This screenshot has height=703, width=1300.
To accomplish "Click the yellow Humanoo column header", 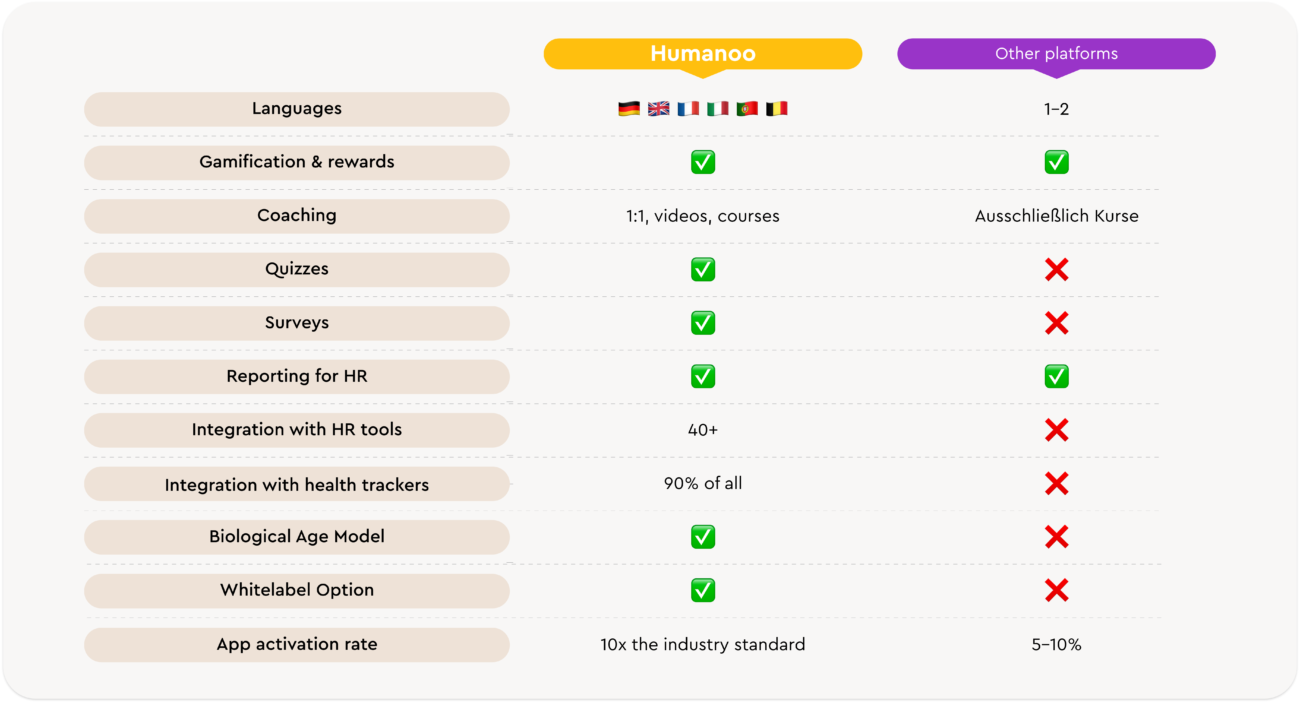I will point(702,54).
